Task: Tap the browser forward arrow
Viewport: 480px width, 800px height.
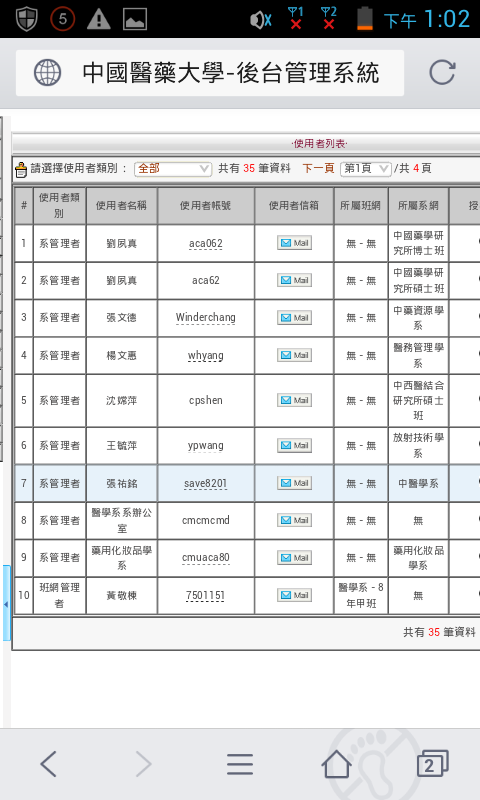Action: point(143,764)
